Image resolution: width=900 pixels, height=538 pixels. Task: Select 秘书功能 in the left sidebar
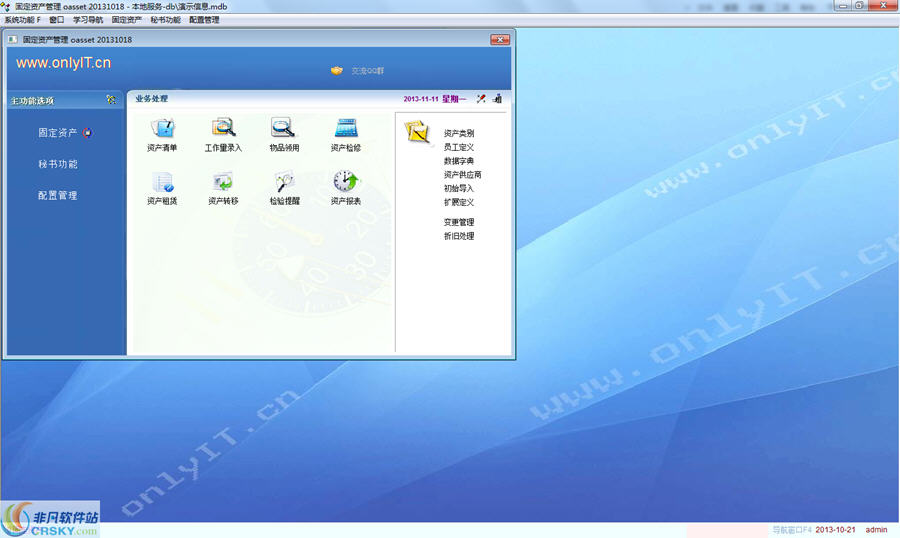[57, 164]
